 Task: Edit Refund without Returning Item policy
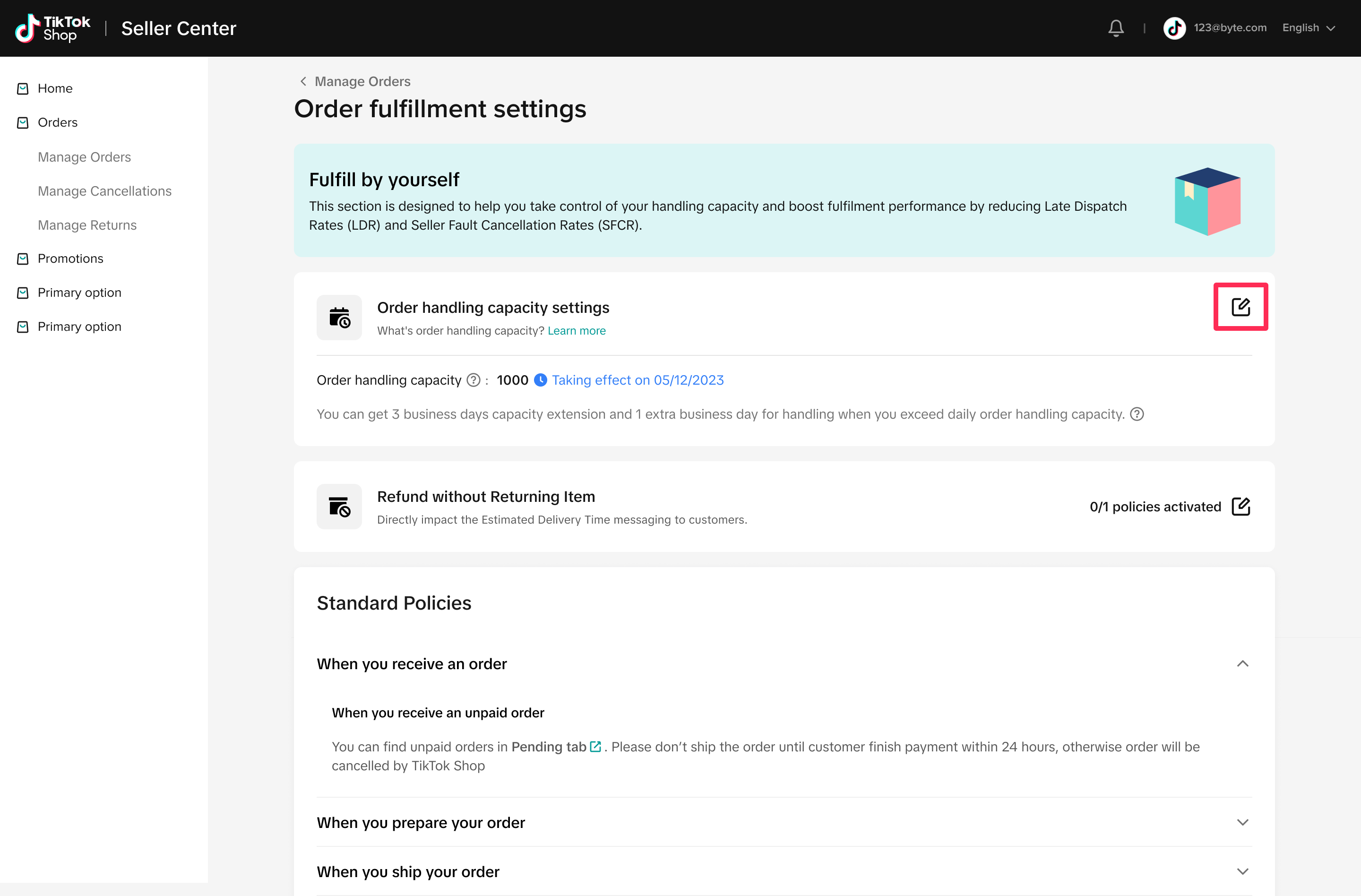(1240, 507)
